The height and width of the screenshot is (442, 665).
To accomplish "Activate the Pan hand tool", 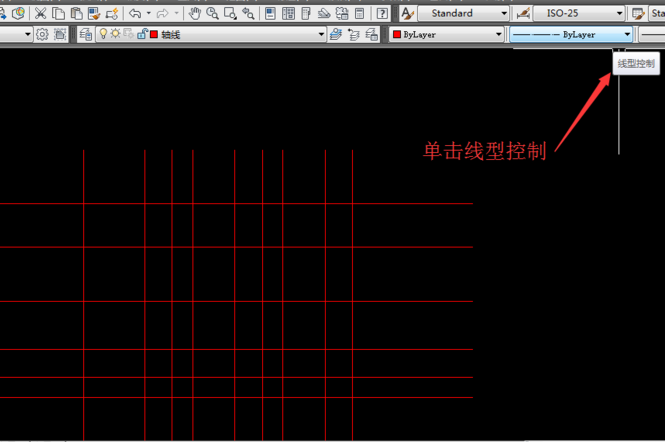I will click(195, 14).
